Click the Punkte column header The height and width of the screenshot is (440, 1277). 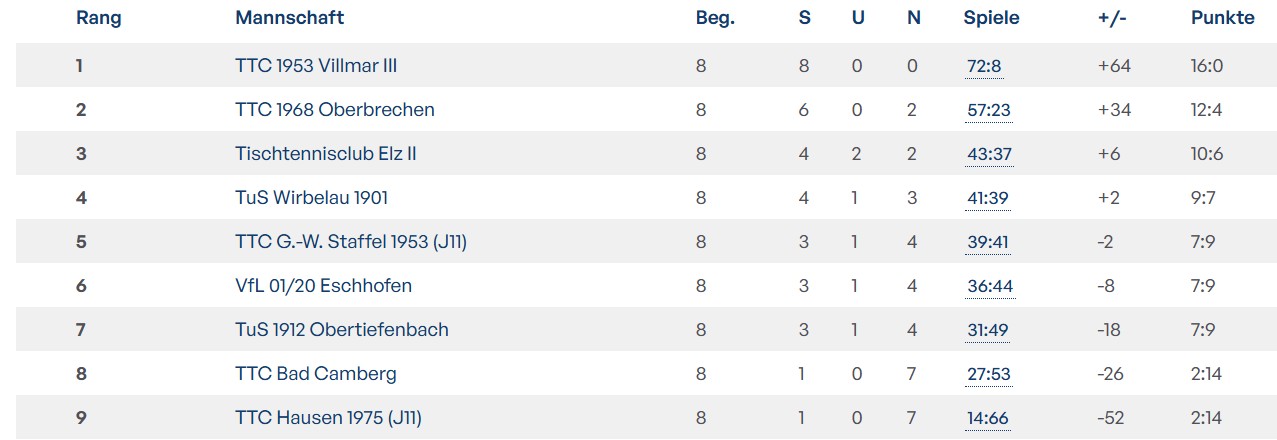(1222, 18)
